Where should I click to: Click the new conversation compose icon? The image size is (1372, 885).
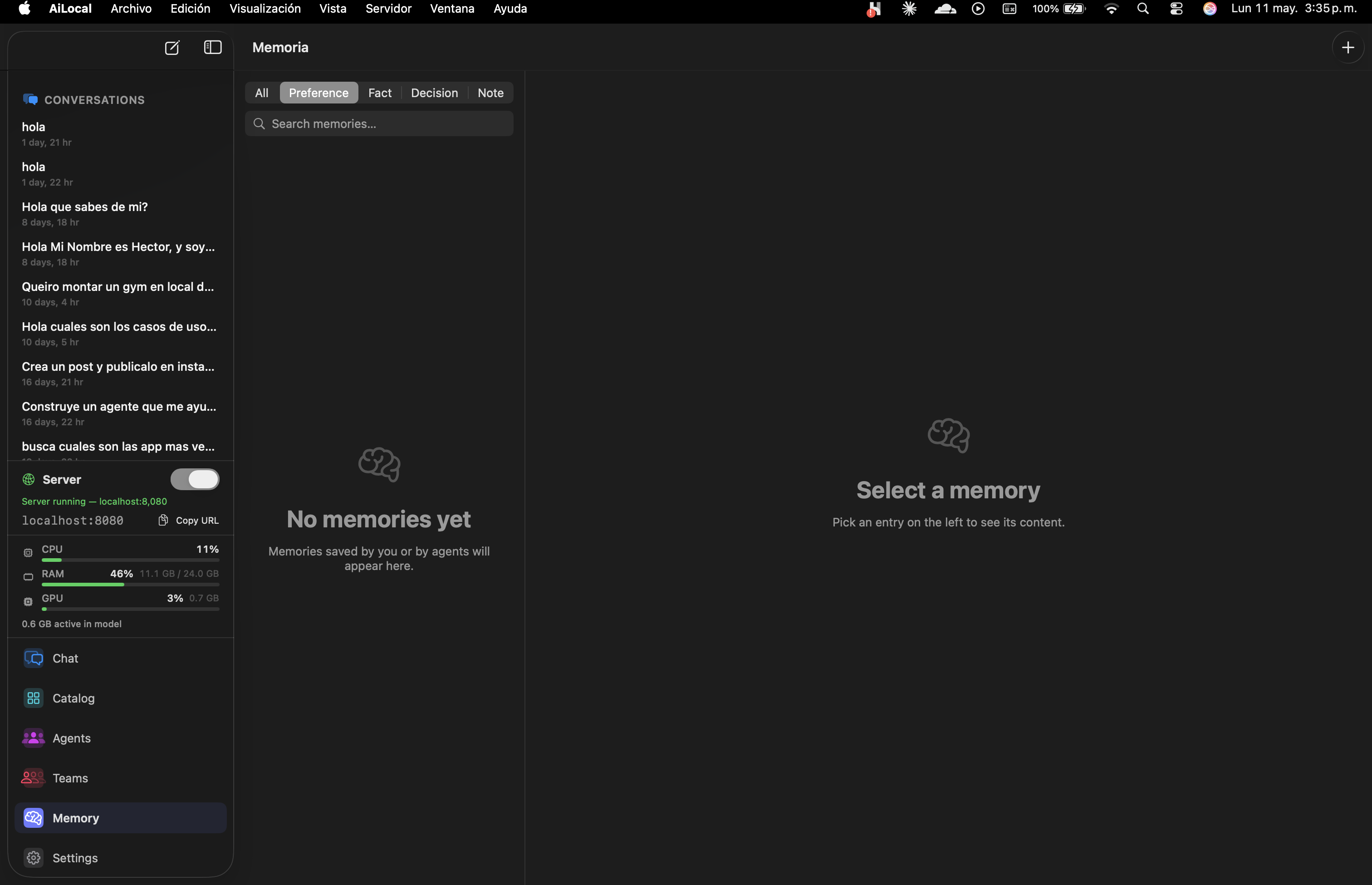tap(172, 48)
